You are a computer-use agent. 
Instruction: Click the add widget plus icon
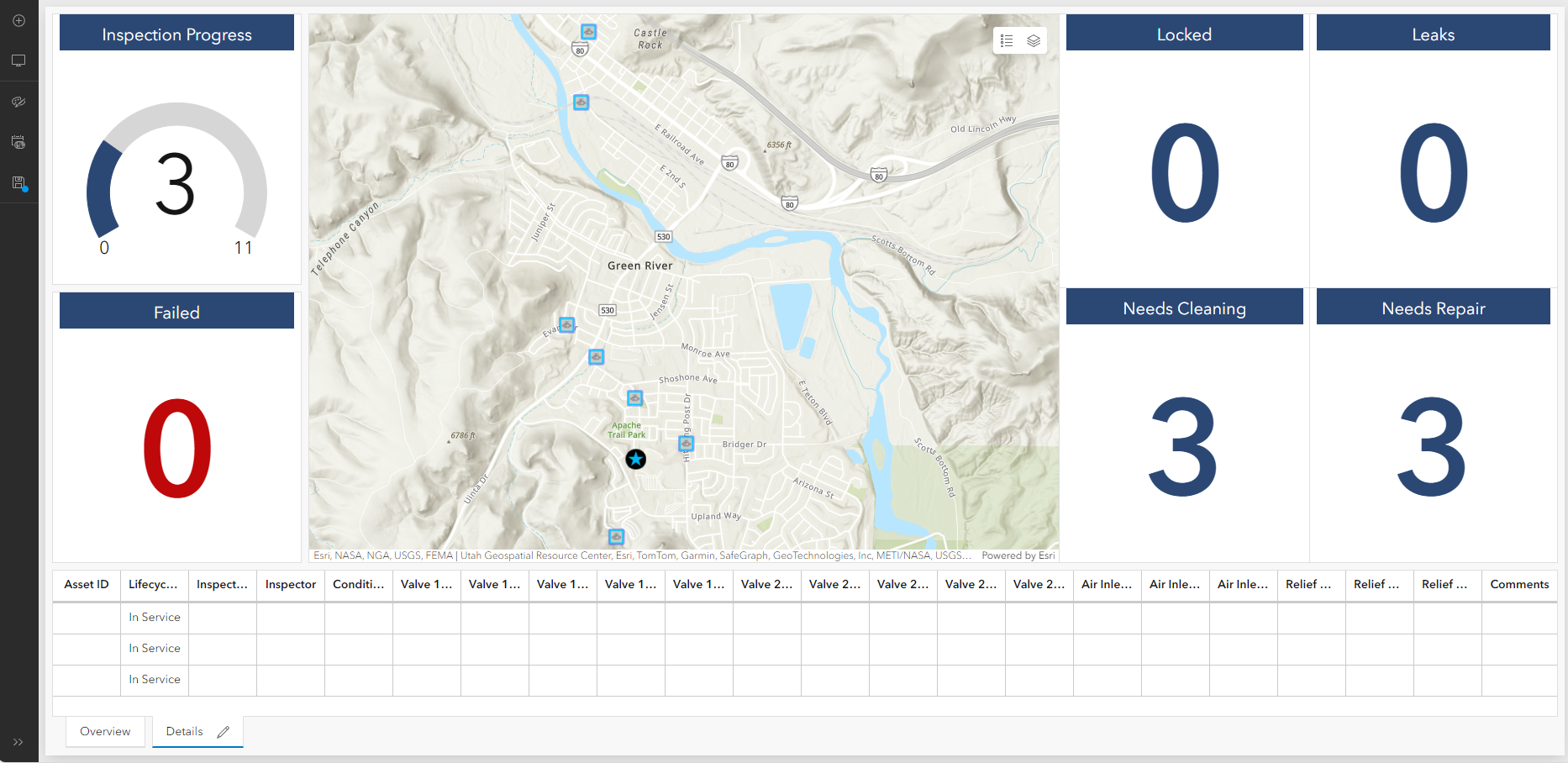click(18, 20)
